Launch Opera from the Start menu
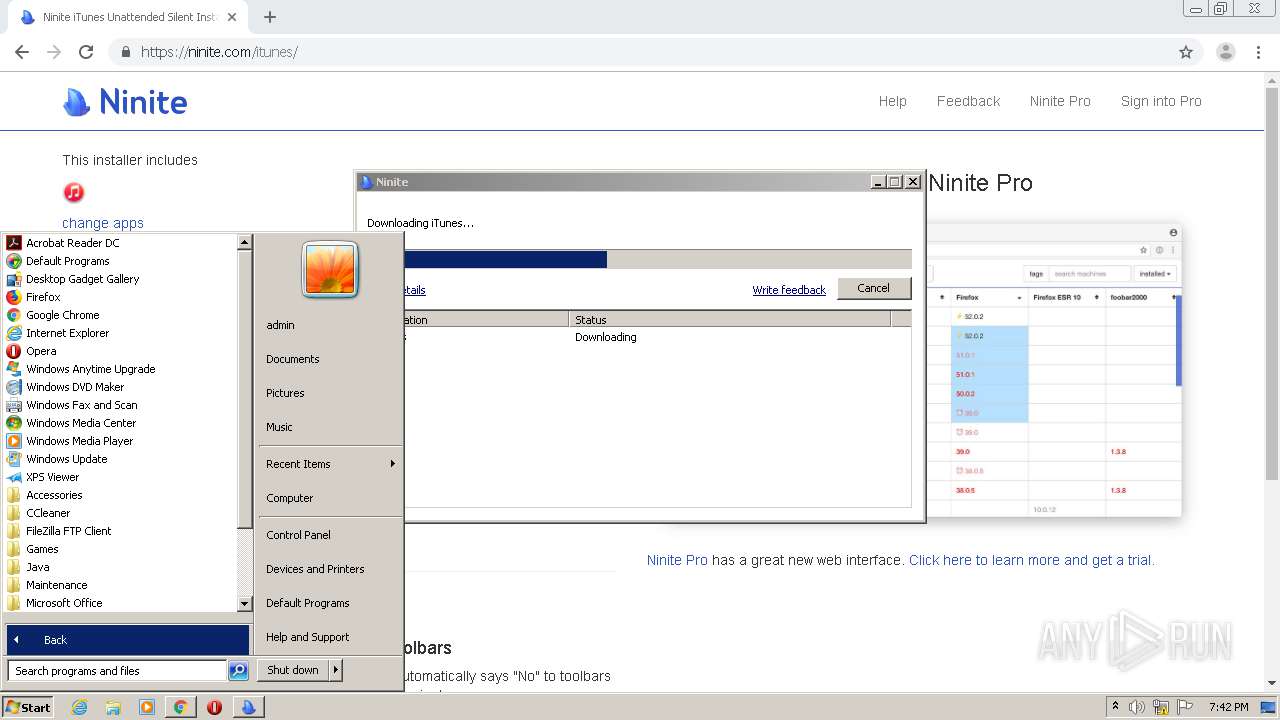Image resolution: width=1280 pixels, height=720 pixels. (41, 351)
